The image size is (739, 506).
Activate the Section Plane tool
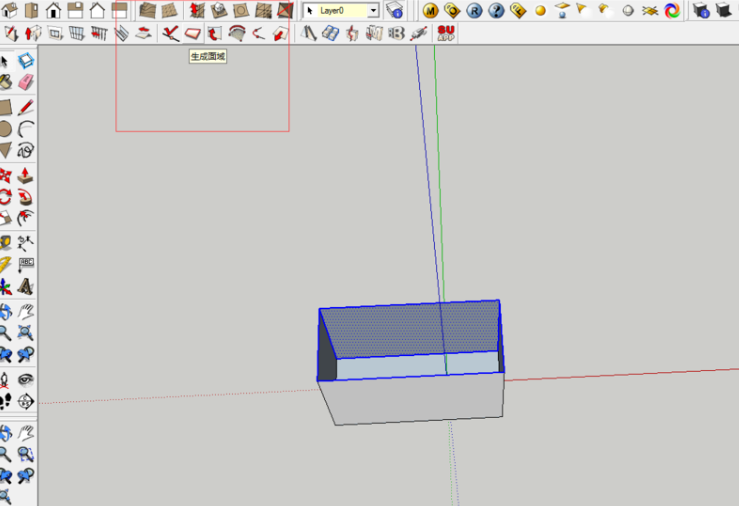(26, 401)
